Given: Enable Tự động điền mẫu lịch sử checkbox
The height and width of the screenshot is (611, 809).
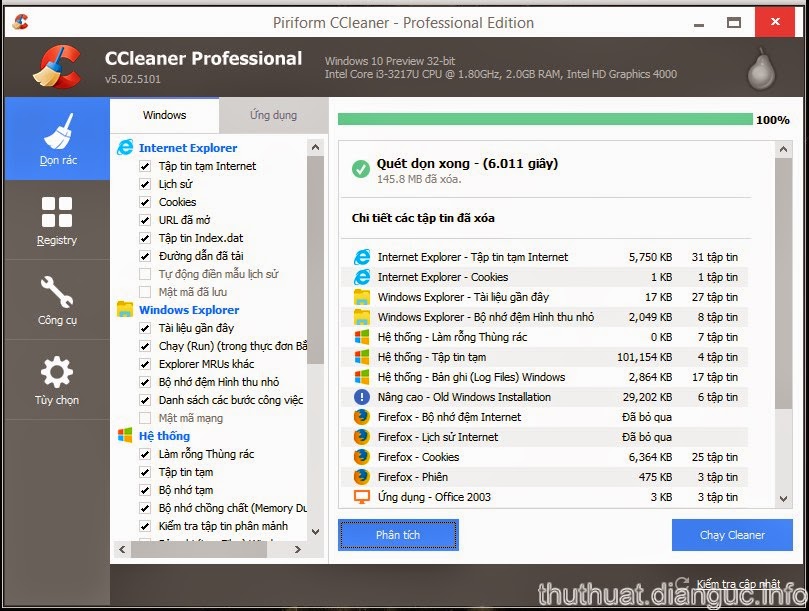Looking at the screenshot, I should 145,274.
